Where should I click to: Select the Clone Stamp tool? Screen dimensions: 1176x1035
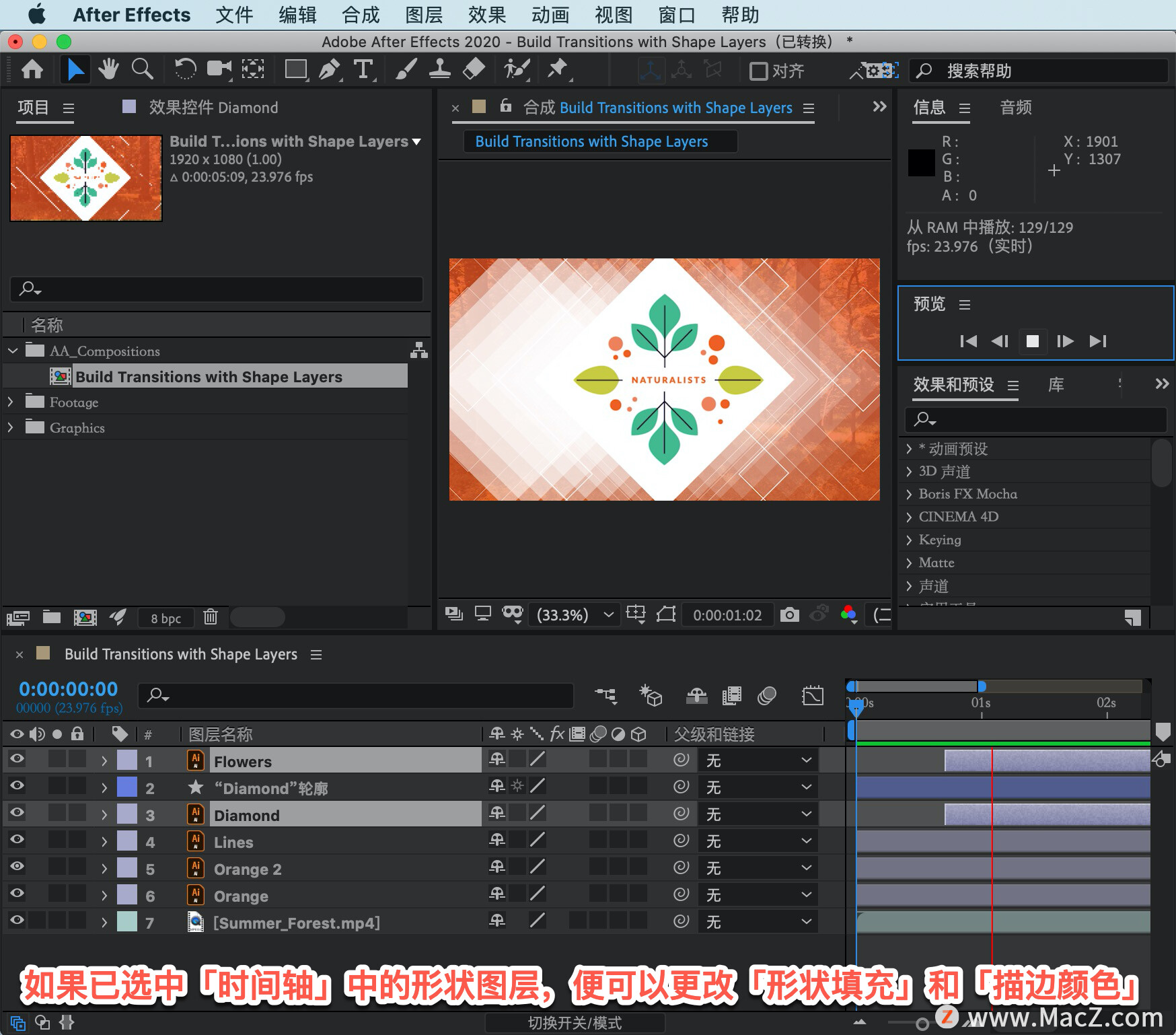pyautogui.click(x=440, y=69)
